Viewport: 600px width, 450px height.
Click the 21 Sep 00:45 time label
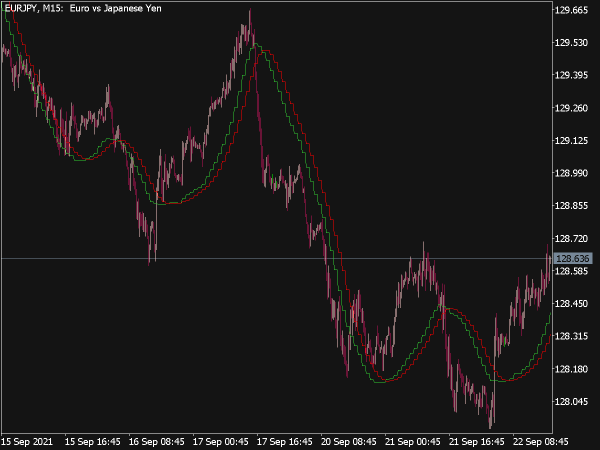(412, 442)
